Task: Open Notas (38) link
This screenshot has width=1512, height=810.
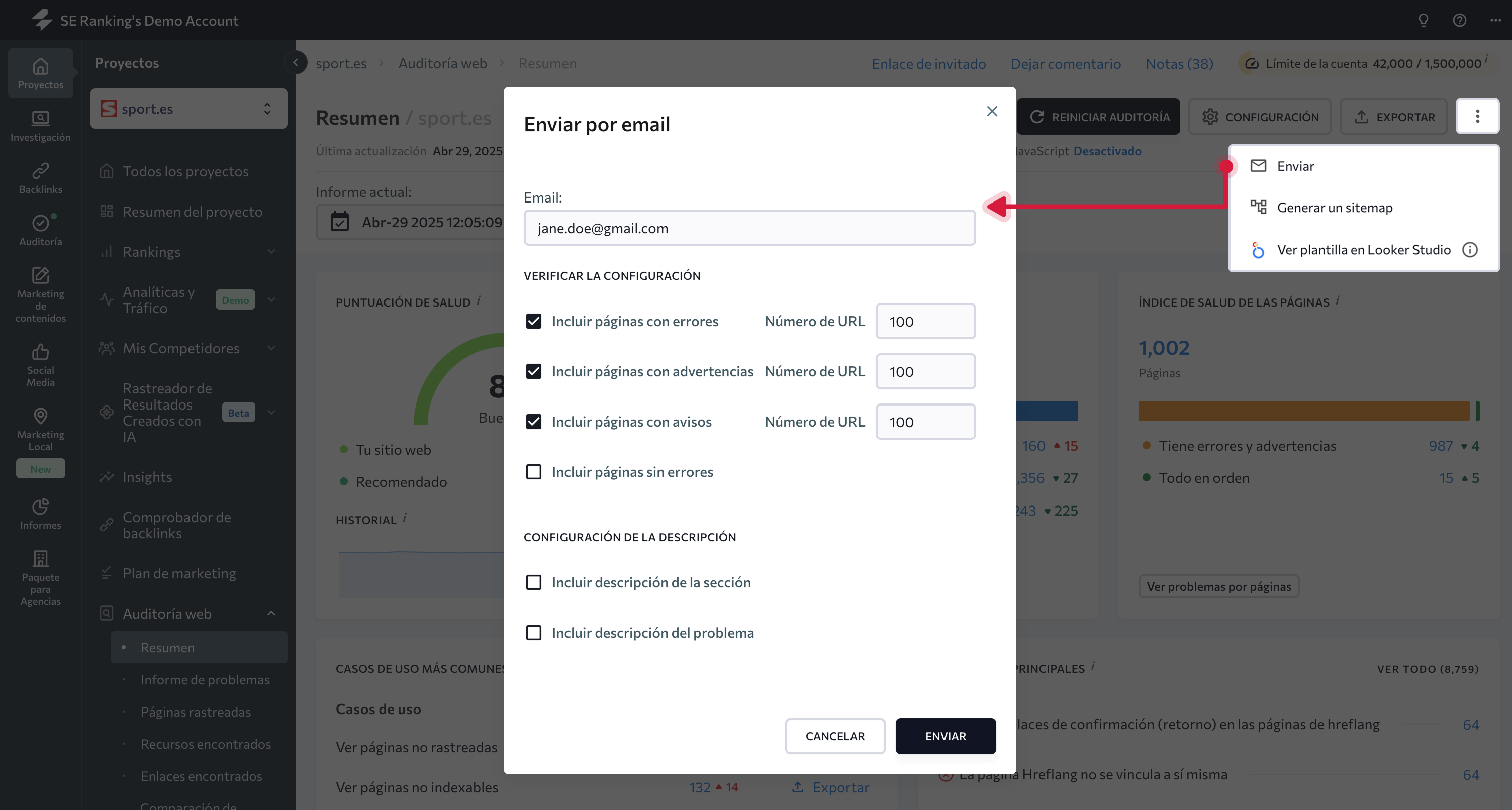Action: (x=1179, y=63)
